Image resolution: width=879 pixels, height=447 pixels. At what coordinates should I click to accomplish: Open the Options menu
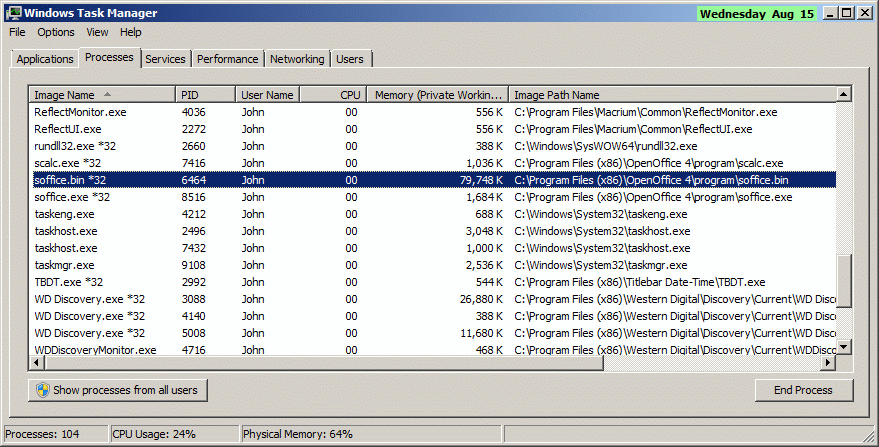[x=56, y=32]
